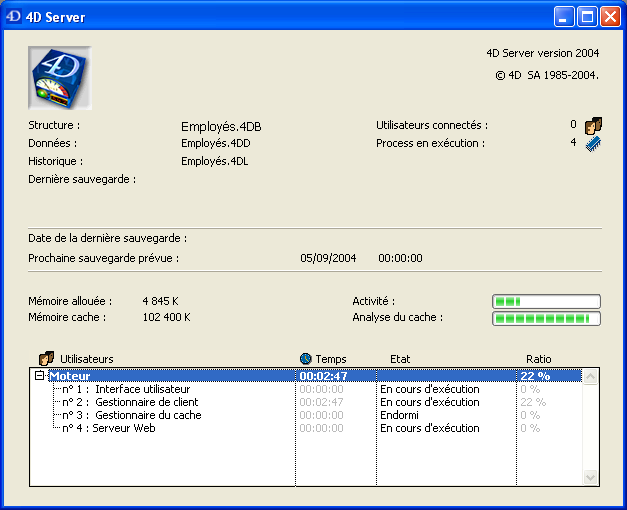
Task: Click the clock icon beside Temps
Action: pos(306,358)
